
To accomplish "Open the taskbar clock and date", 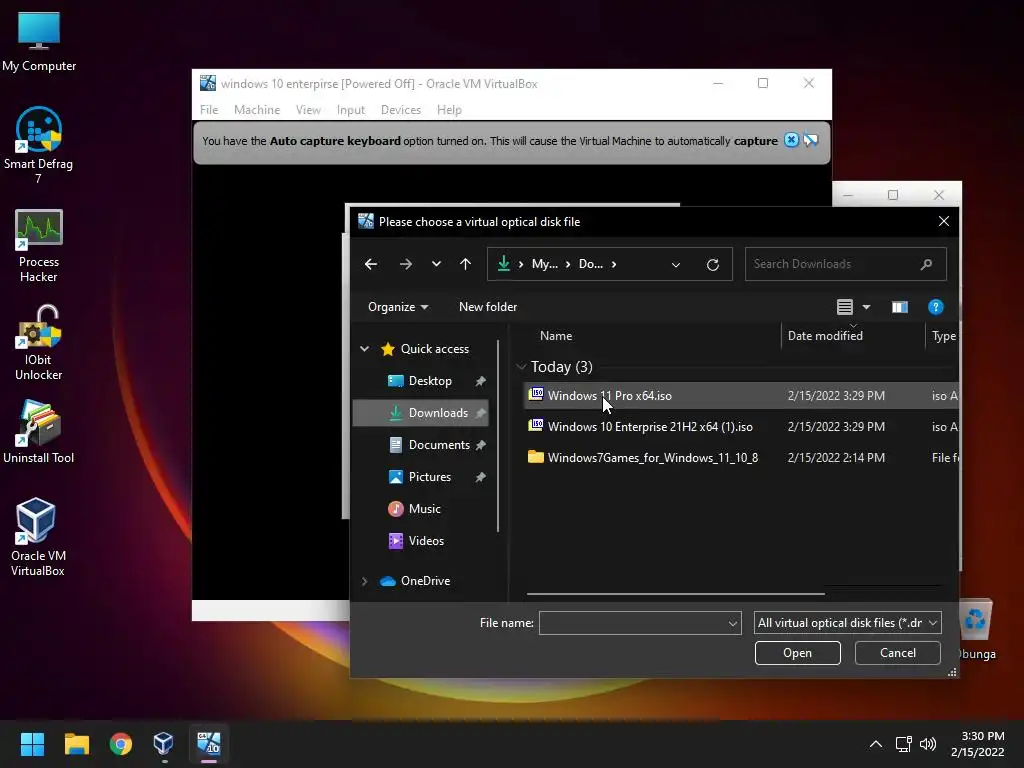I will (x=978, y=744).
